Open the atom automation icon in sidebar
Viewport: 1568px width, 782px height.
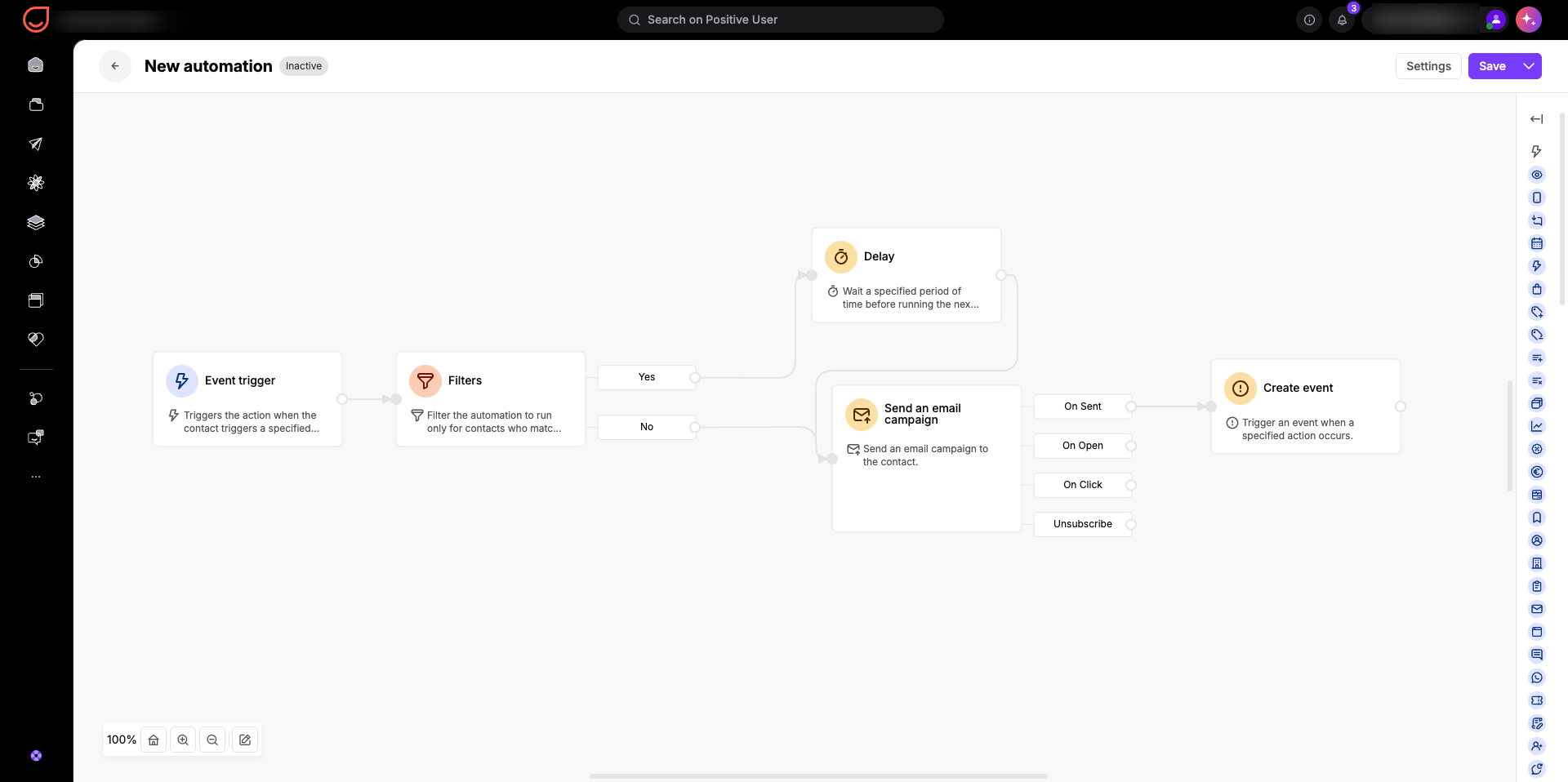(36, 183)
